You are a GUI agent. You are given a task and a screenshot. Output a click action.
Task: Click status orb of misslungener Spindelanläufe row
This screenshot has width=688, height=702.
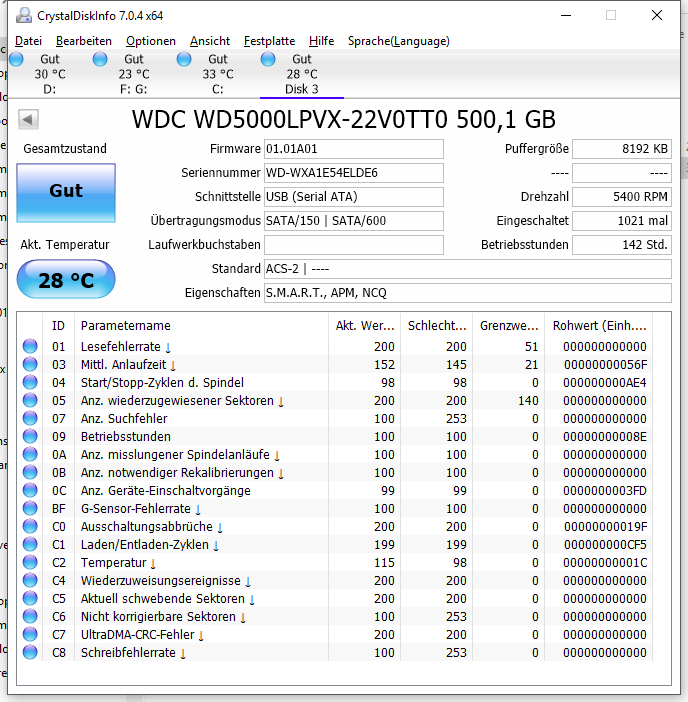30,454
